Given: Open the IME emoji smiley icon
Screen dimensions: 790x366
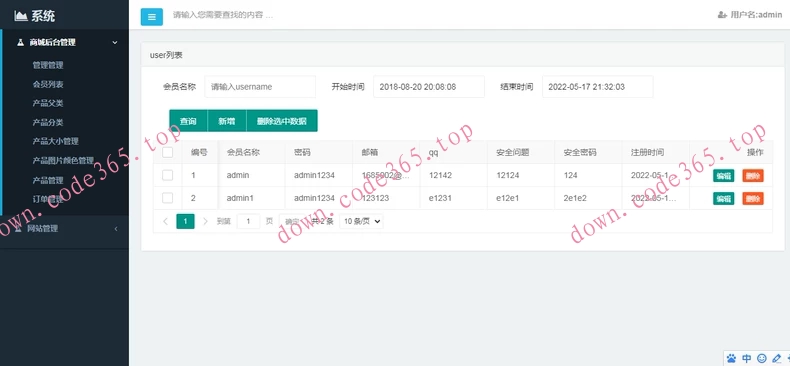Looking at the screenshot, I should [x=762, y=358].
